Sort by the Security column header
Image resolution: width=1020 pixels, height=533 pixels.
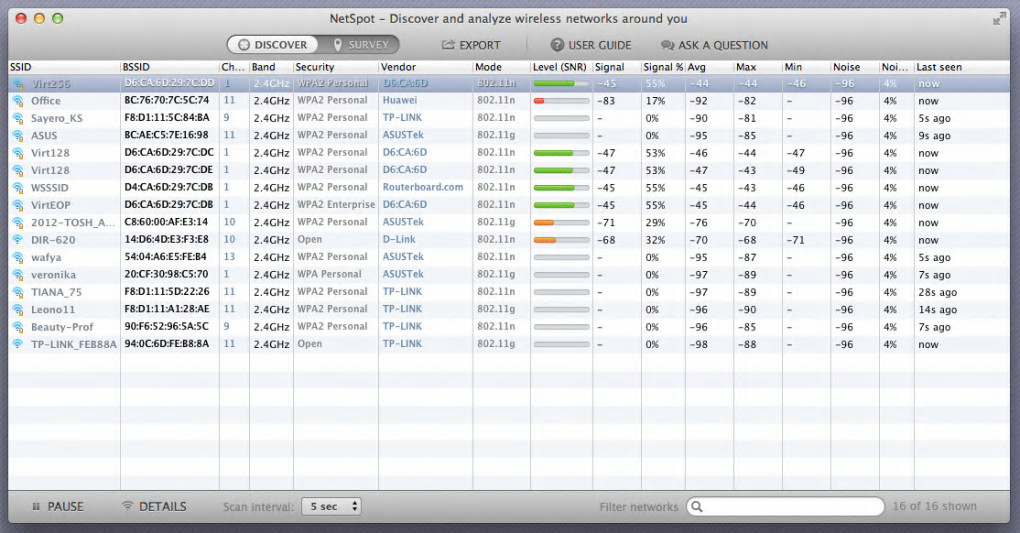pos(336,67)
